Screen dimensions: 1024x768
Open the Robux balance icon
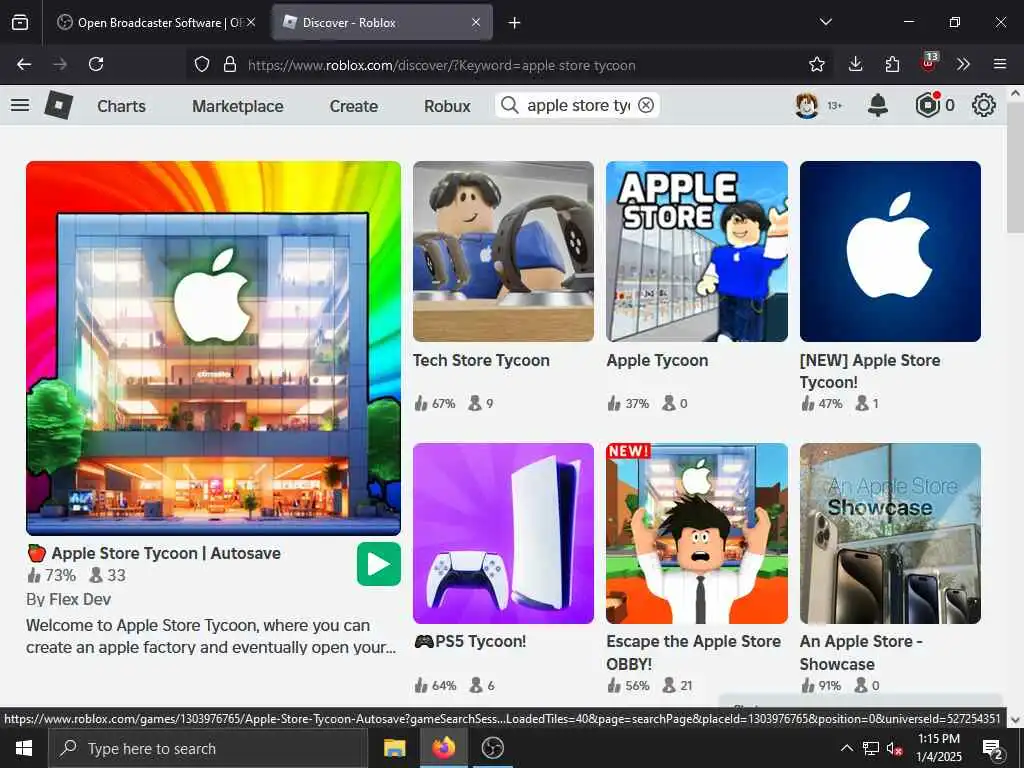pyautogui.click(x=927, y=105)
